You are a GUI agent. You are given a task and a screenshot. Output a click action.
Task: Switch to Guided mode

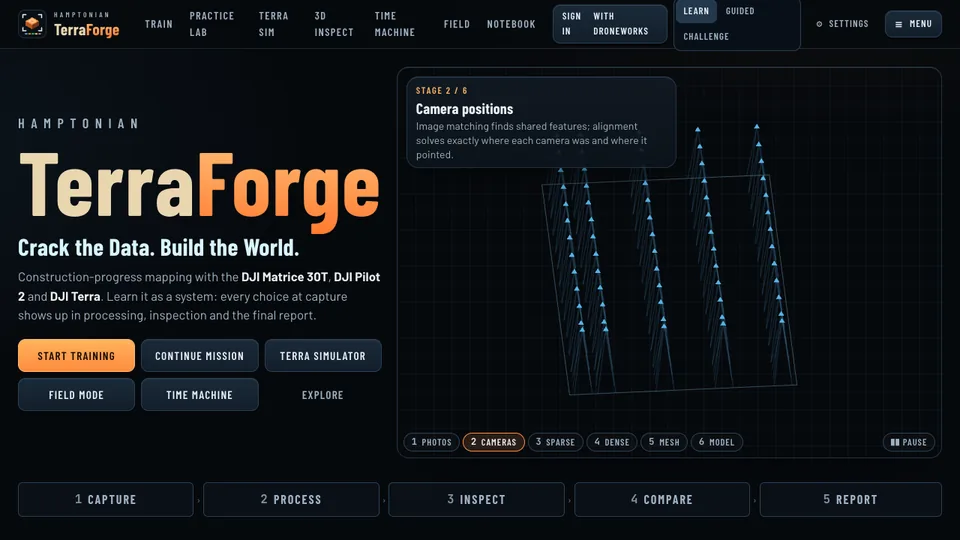pyautogui.click(x=740, y=11)
